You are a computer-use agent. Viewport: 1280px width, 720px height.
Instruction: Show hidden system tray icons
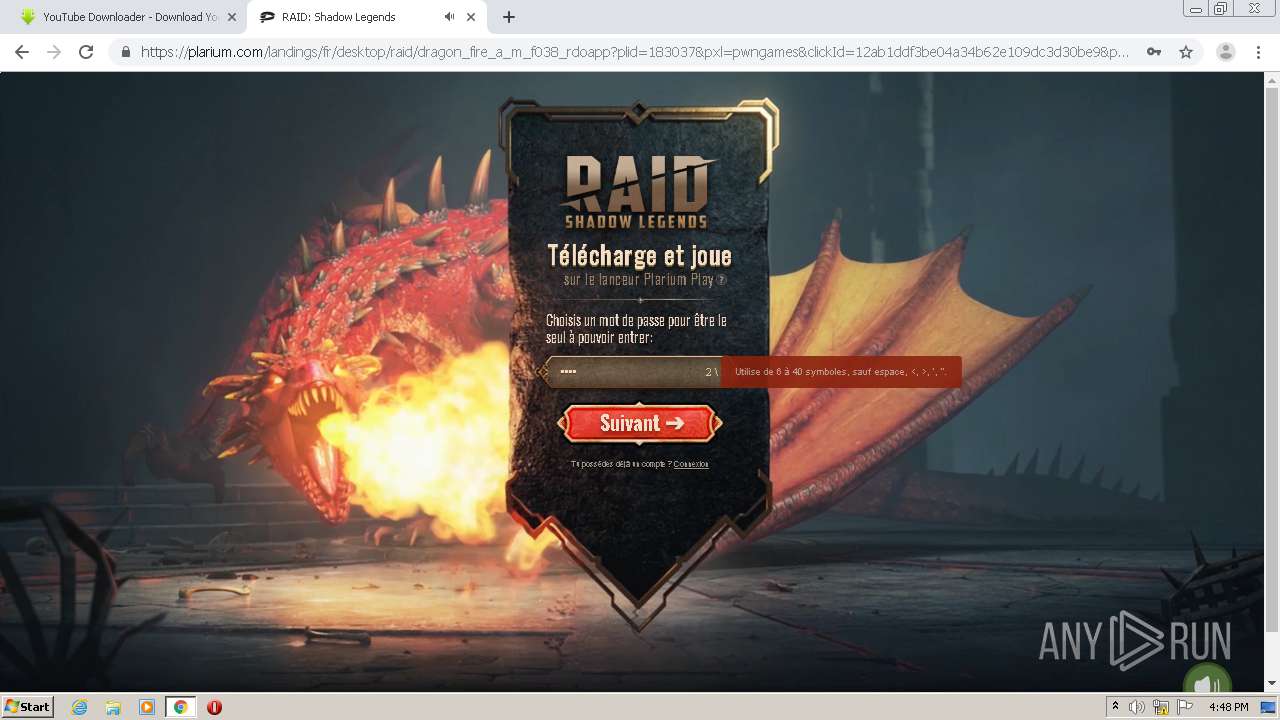point(1115,707)
